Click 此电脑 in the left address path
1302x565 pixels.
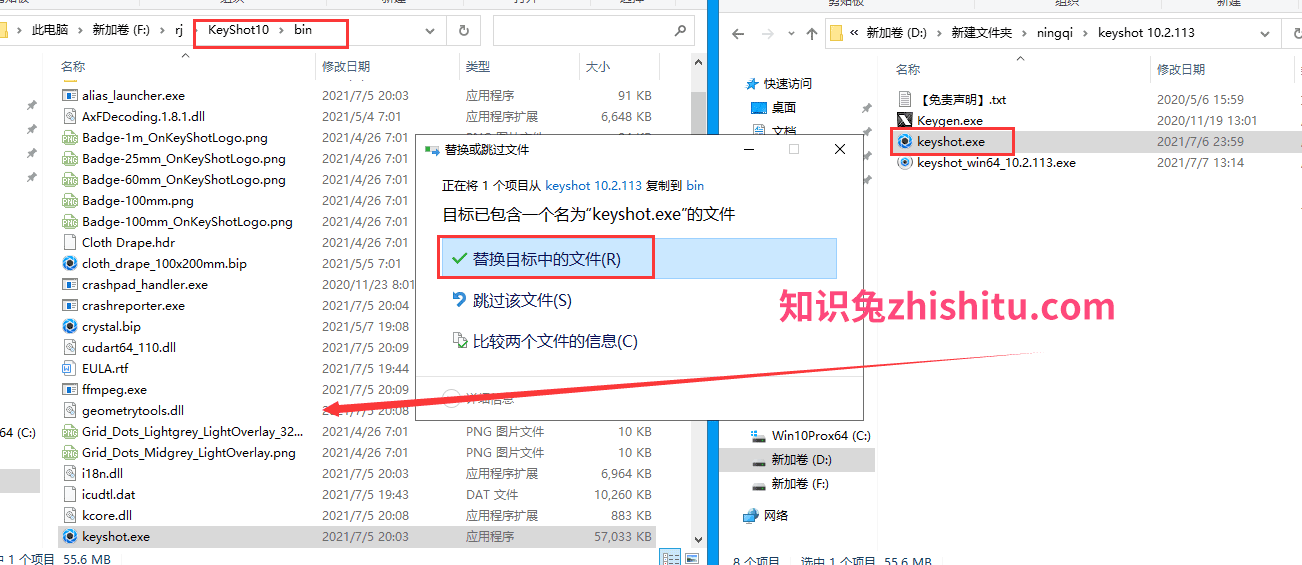51,30
